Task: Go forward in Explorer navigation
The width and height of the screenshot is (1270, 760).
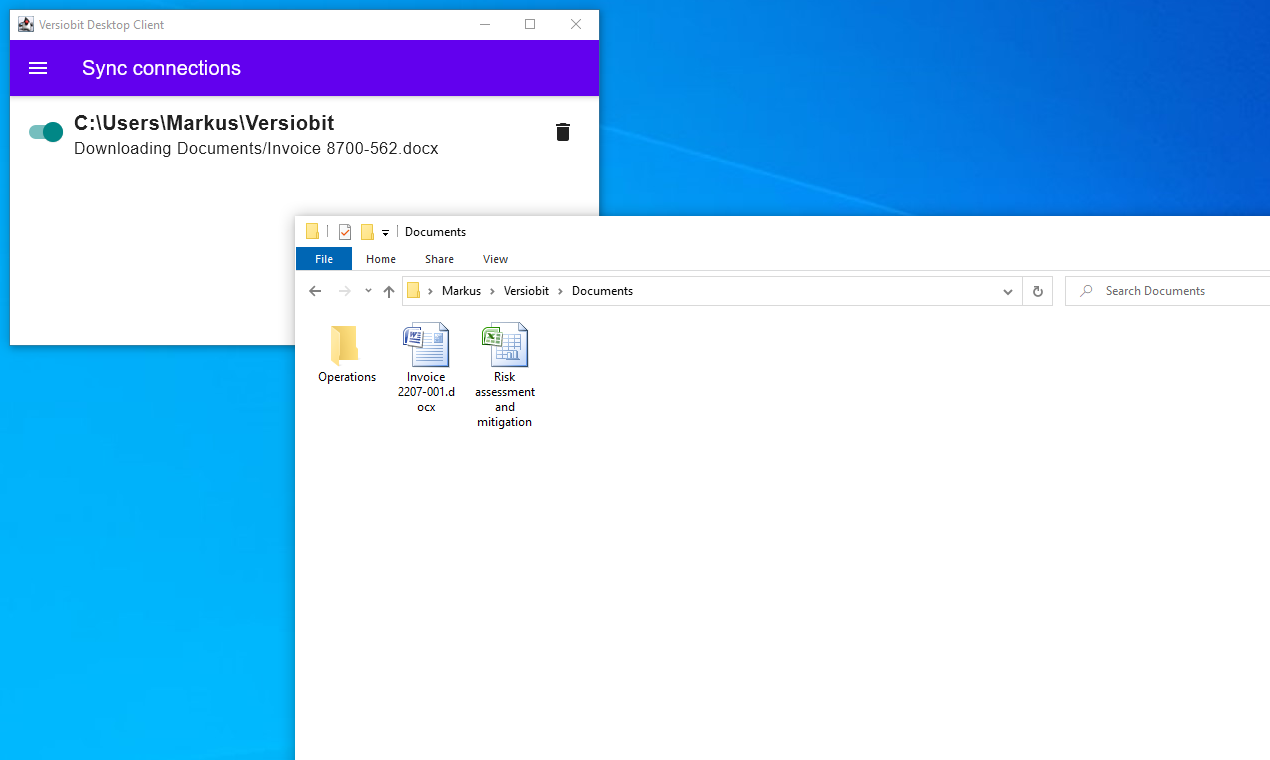Action: pos(345,291)
